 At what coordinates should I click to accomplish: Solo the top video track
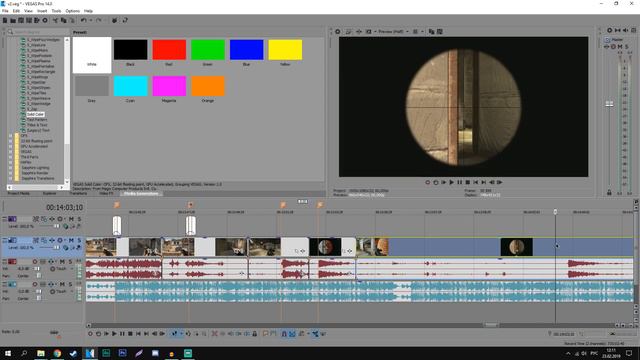coord(79,219)
